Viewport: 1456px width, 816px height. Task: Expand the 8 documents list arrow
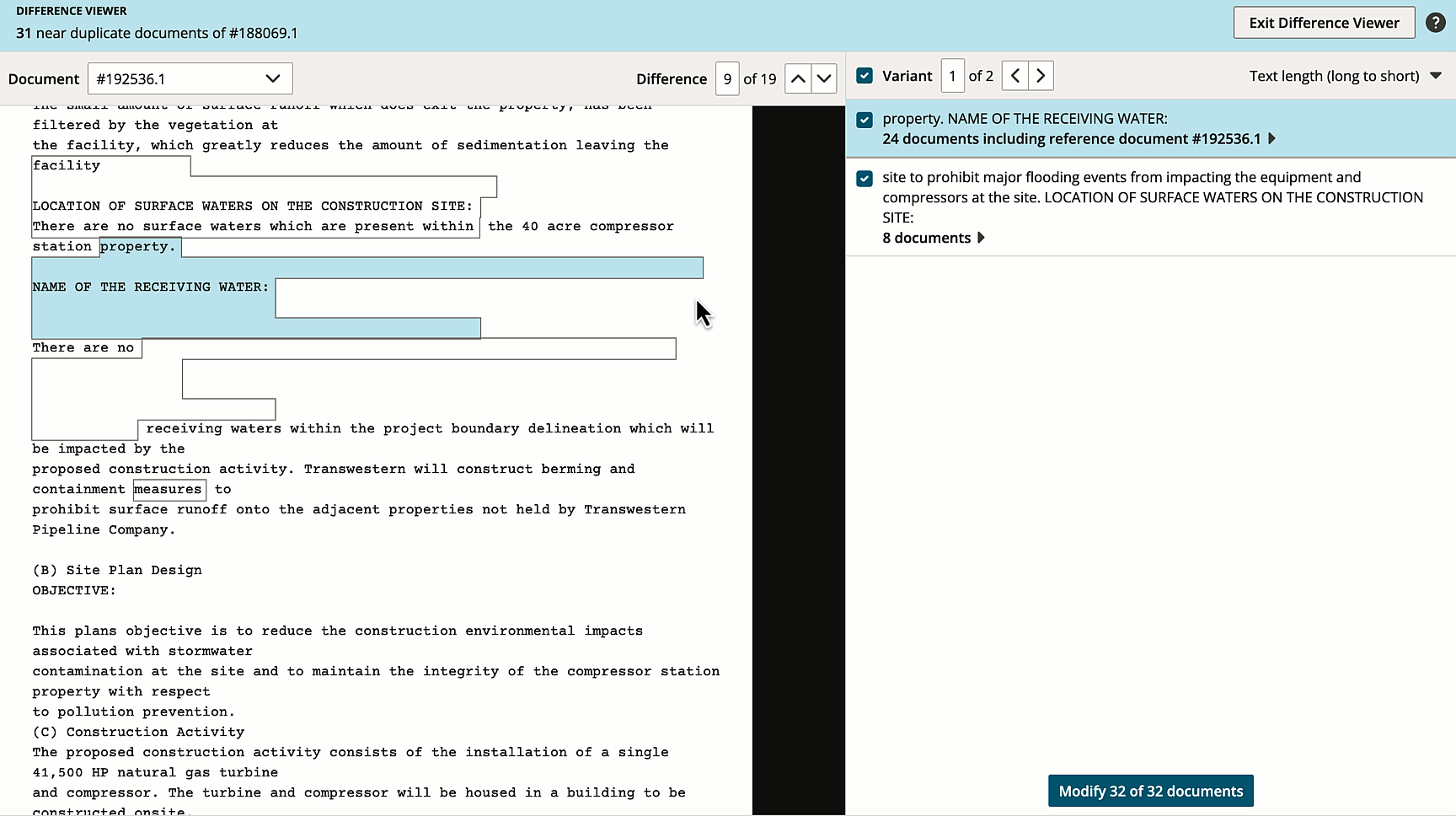[x=981, y=238]
